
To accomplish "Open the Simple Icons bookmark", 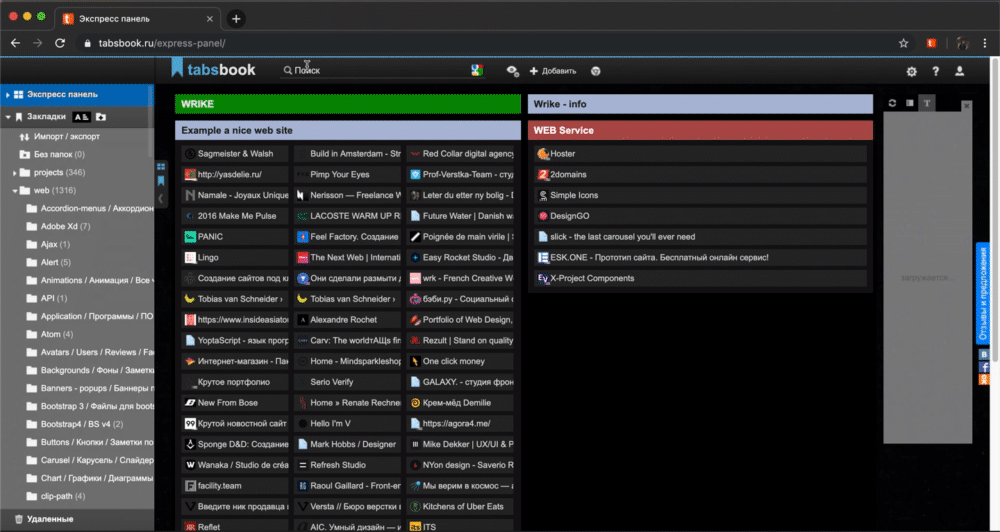I will [700, 195].
